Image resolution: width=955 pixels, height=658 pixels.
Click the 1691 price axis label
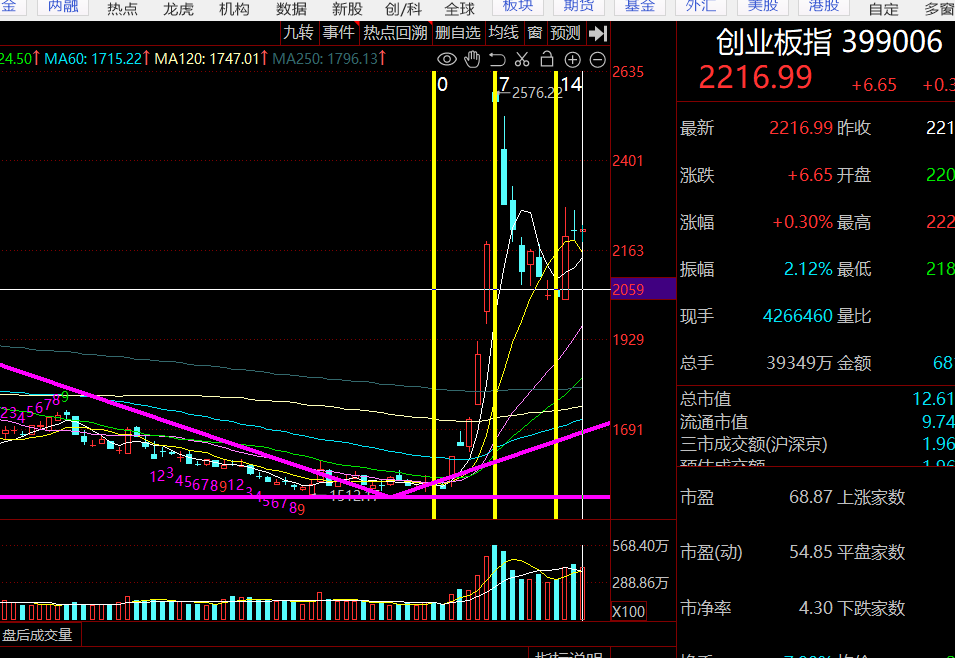[x=628, y=430]
